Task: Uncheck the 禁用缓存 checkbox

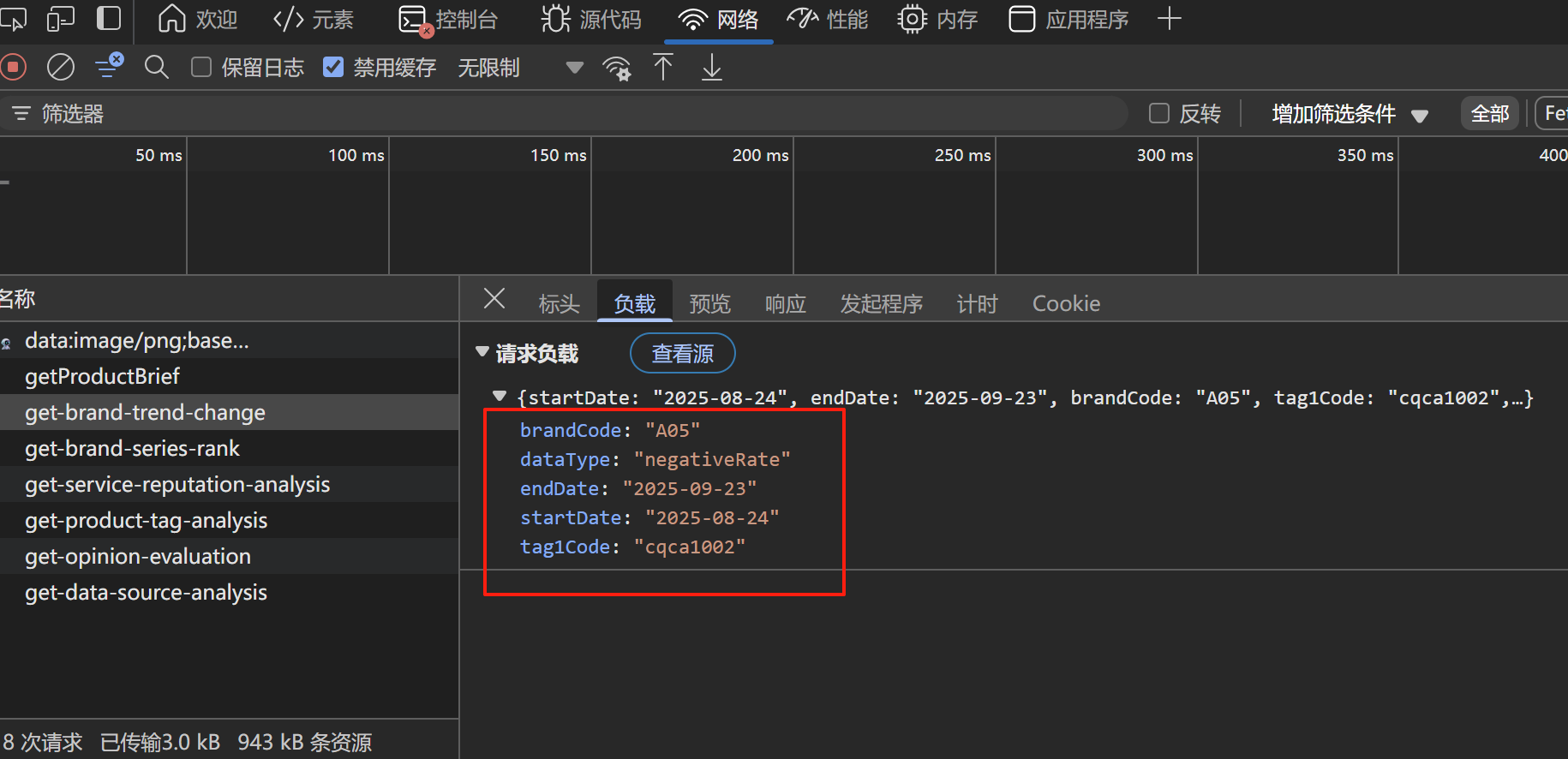Action: coord(333,67)
